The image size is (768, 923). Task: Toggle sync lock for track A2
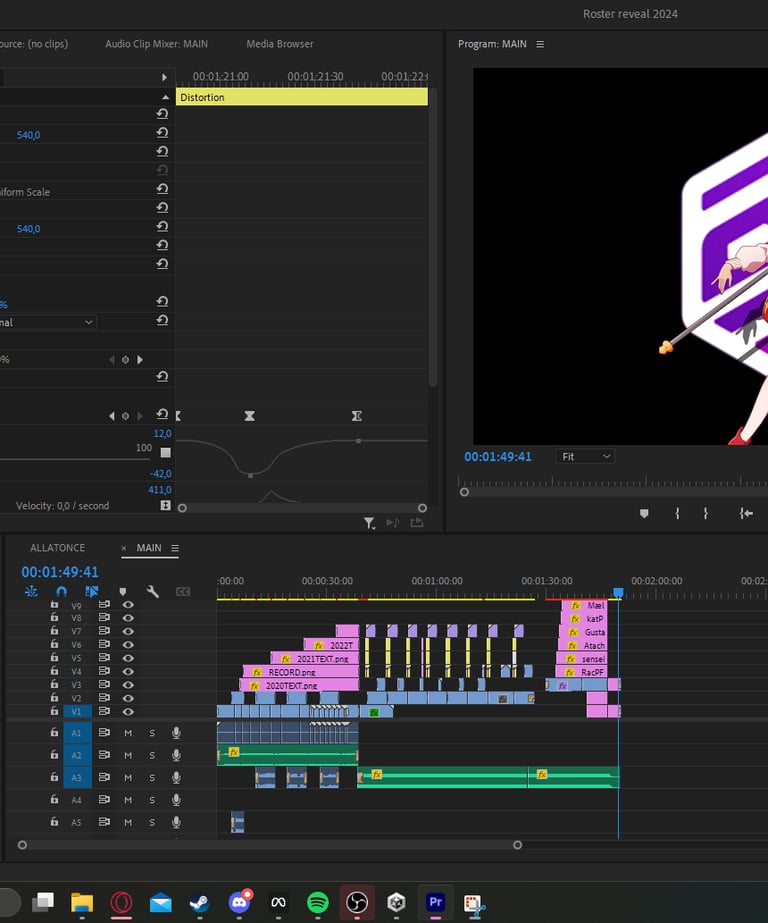[x=104, y=755]
